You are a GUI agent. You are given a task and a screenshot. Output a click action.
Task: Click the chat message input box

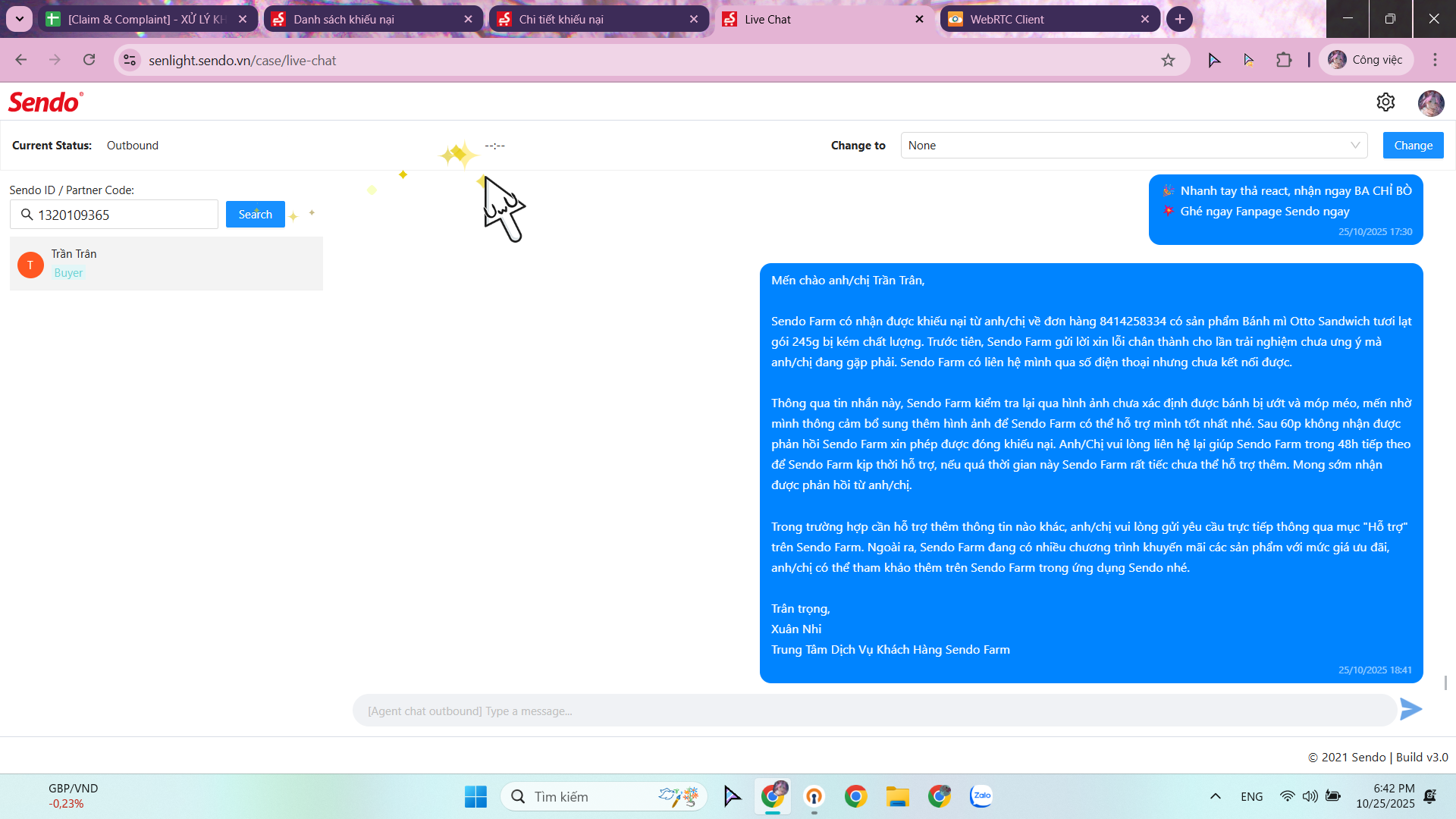click(x=872, y=711)
